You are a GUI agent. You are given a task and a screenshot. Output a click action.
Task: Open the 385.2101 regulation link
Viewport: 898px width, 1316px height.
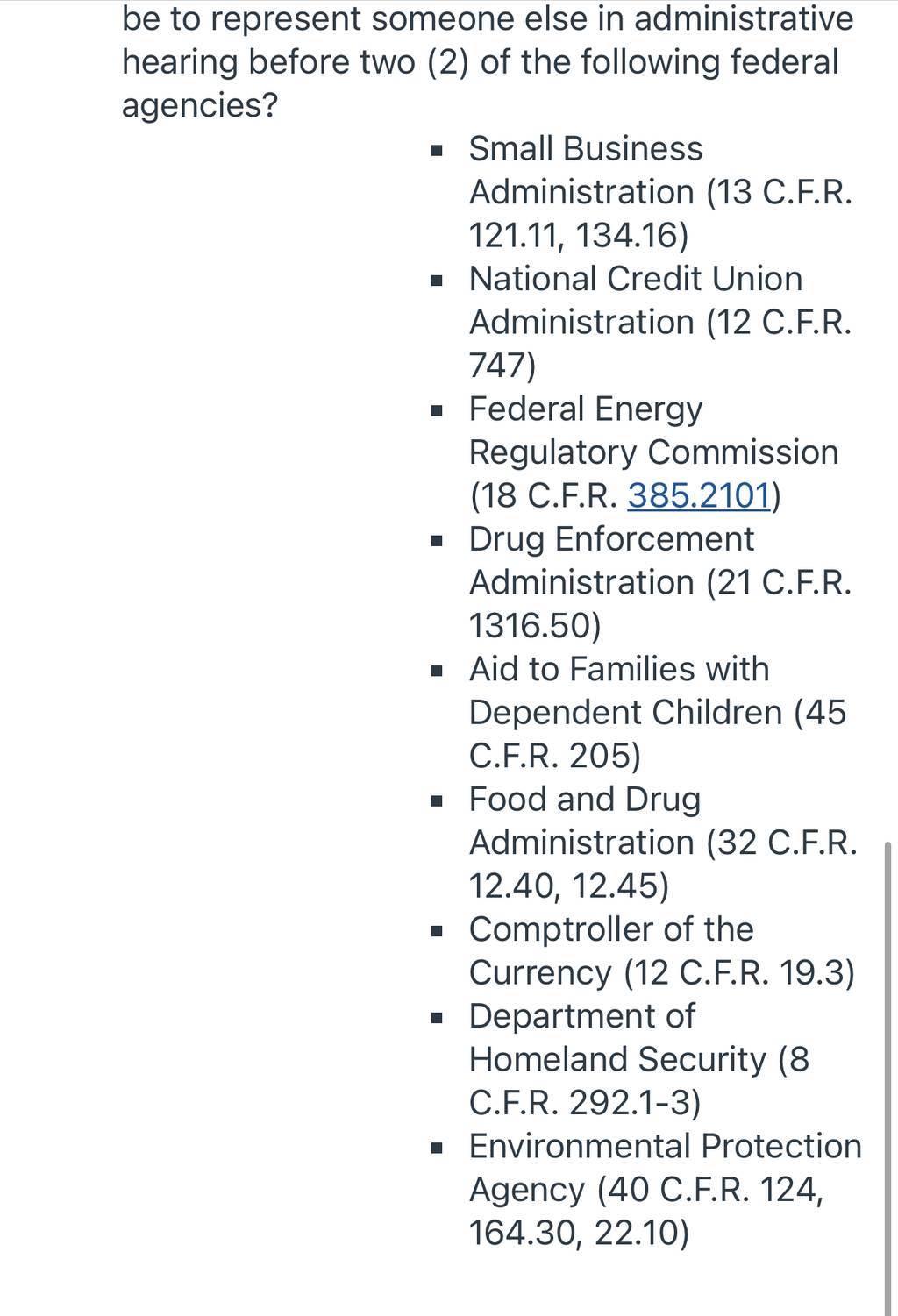tap(699, 495)
